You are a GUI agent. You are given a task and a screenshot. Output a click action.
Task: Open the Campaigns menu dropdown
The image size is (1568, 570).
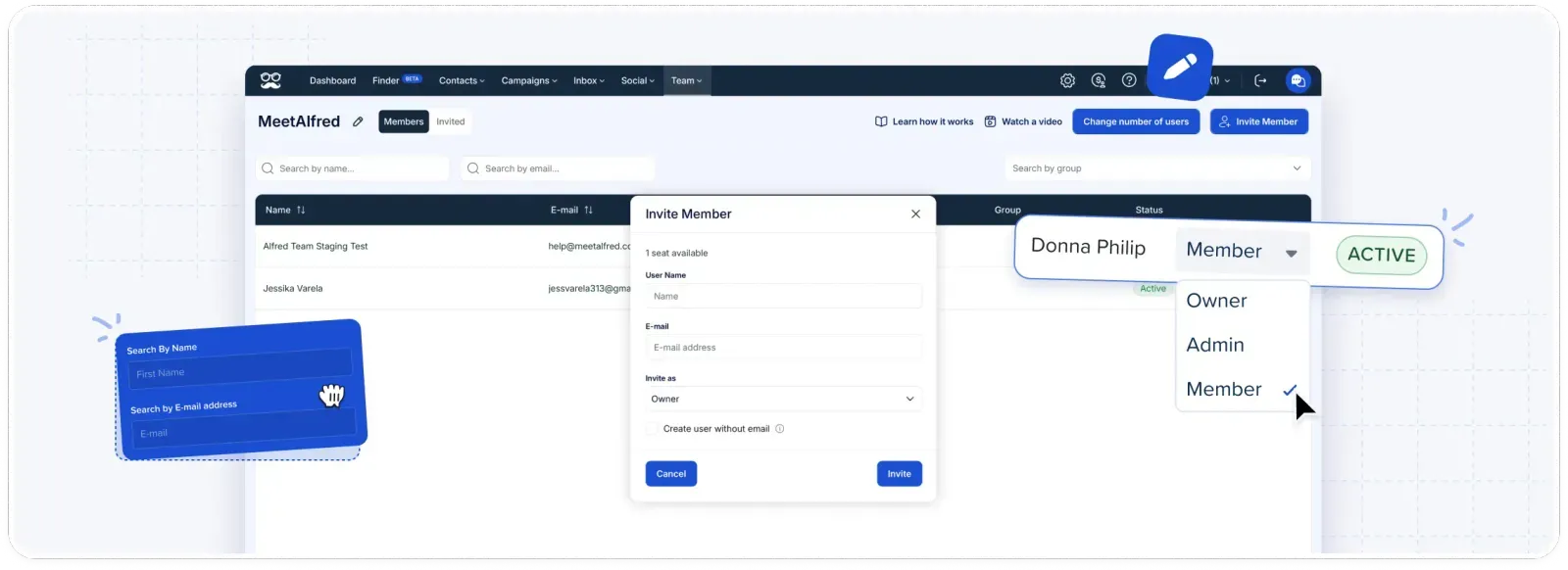(529, 80)
